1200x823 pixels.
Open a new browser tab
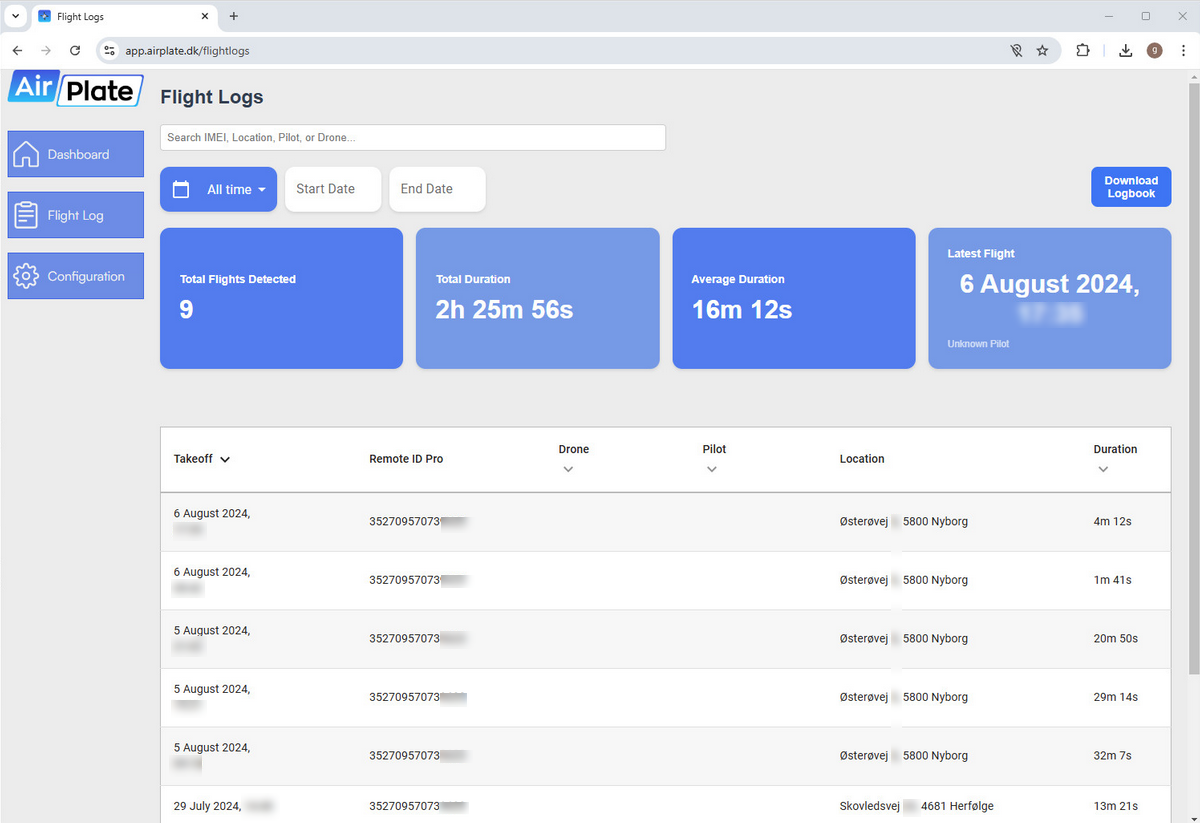pyautogui.click(x=234, y=17)
